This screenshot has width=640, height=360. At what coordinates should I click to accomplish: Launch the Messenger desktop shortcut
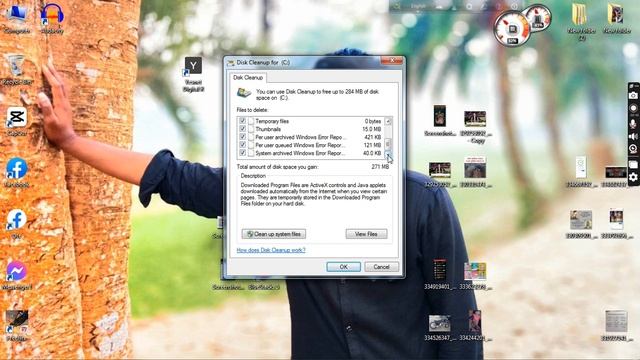pos(17,276)
